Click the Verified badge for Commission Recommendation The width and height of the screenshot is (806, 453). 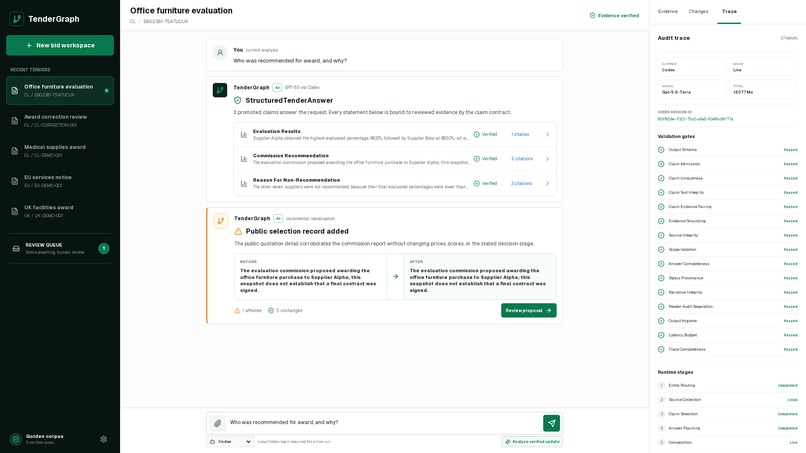(485, 159)
